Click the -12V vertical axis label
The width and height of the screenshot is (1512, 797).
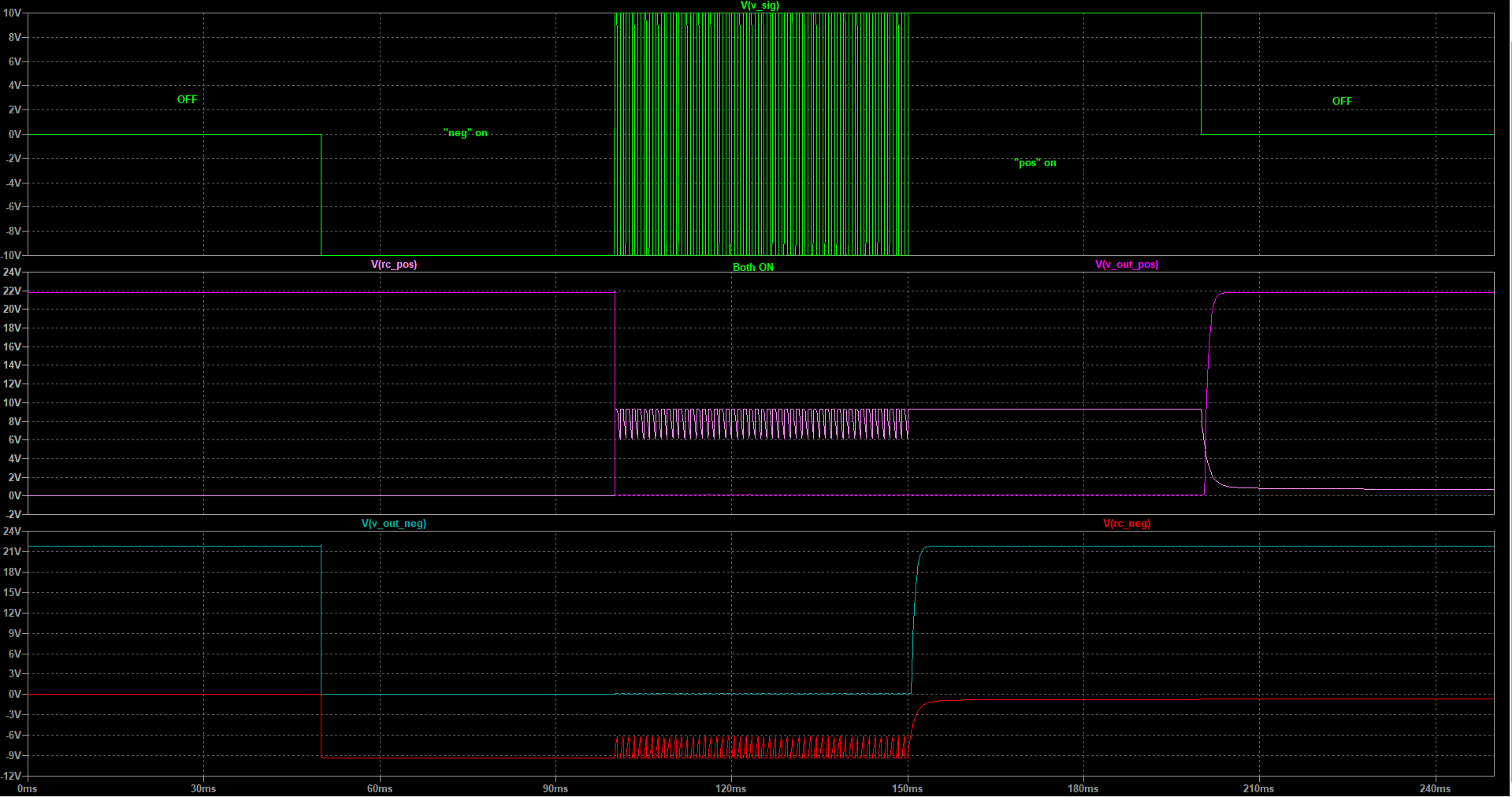(11, 777)
